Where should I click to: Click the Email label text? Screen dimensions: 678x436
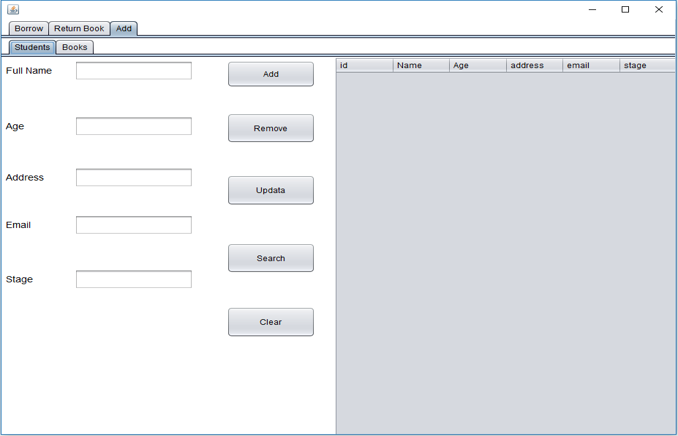click(18, 225)
